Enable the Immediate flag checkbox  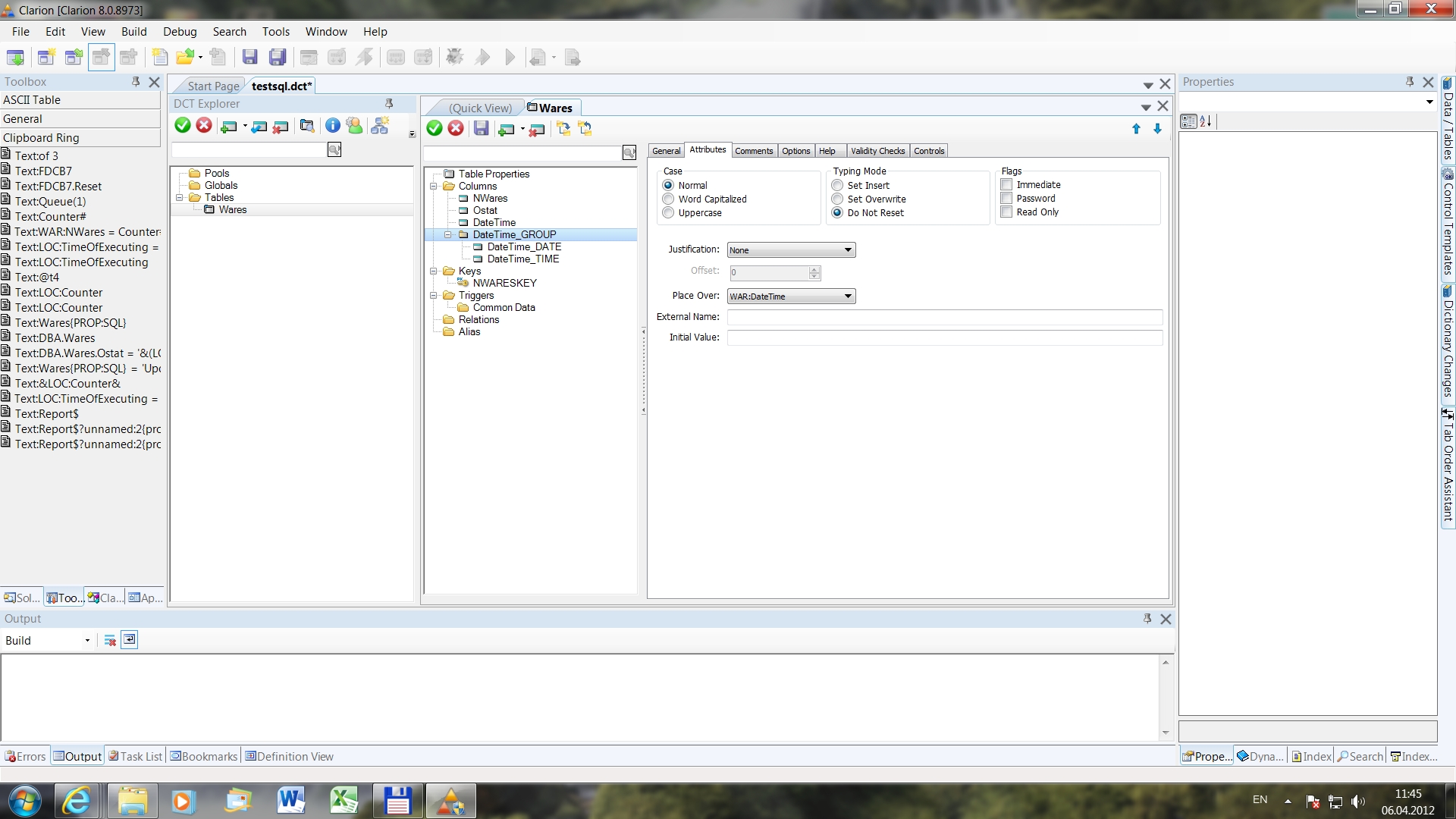click(1006, 185)
